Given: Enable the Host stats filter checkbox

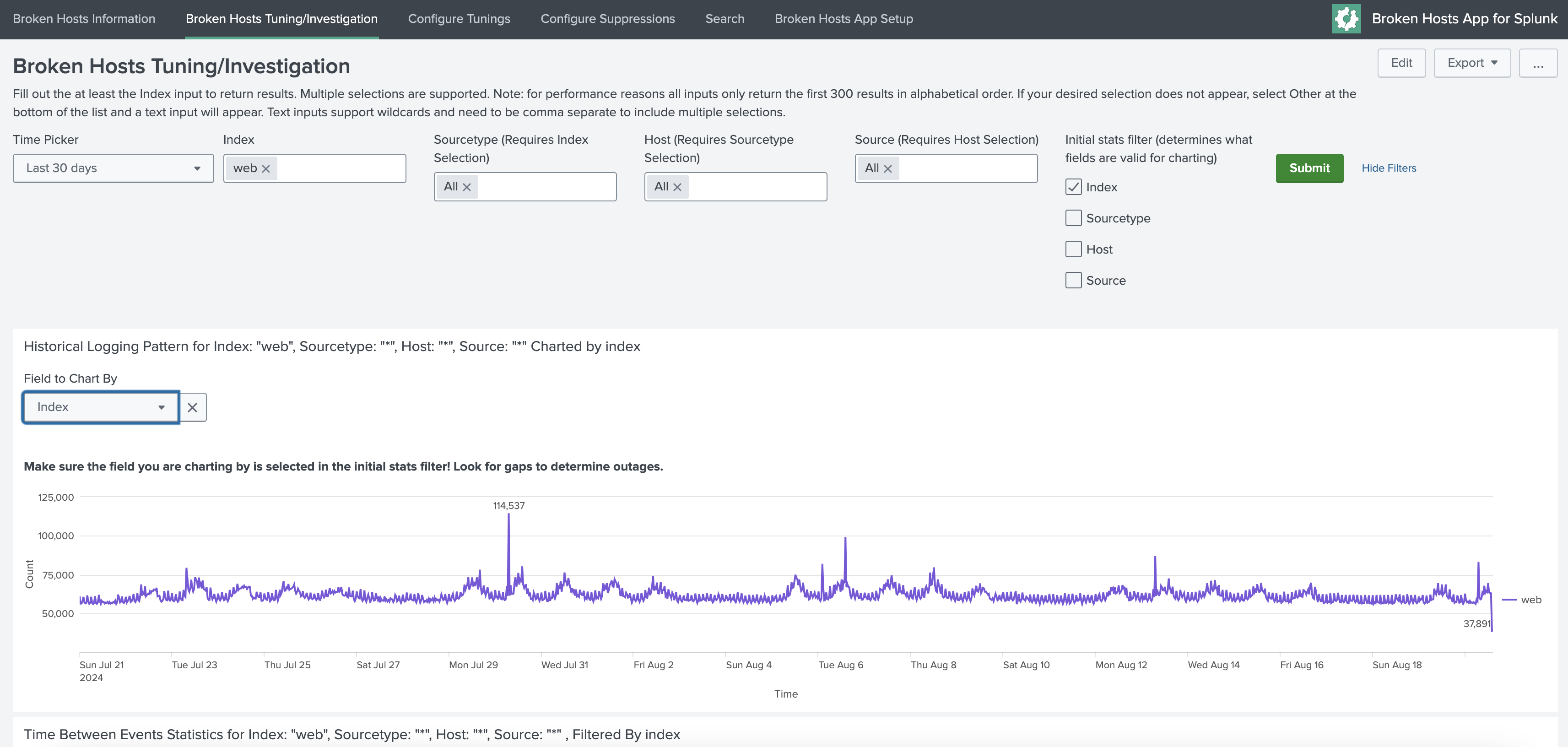Looking at the screenshot, I should coord(1073,249).
